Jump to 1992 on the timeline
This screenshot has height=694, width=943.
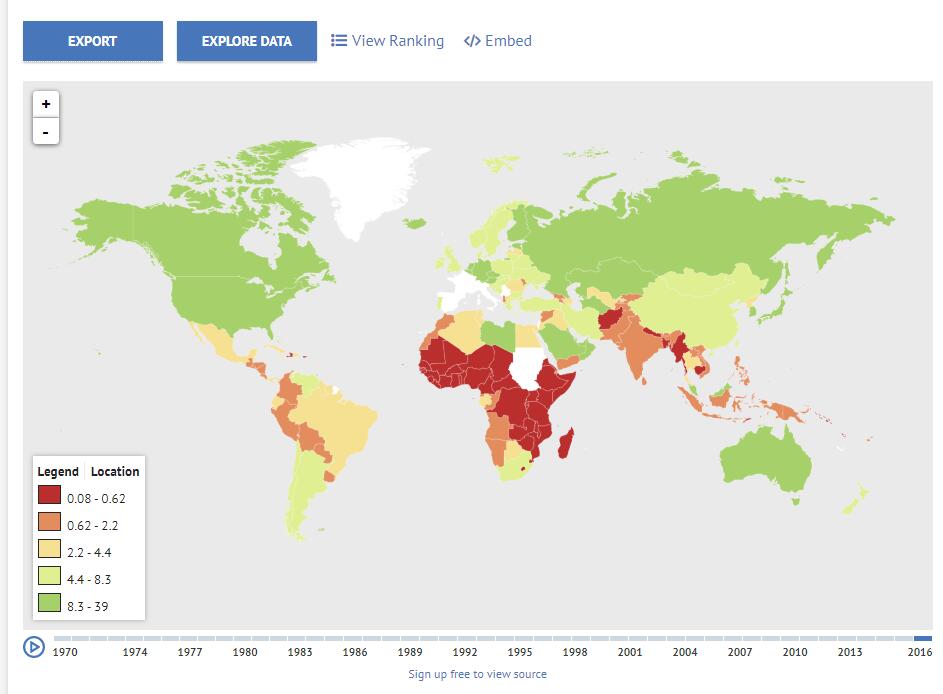[465, 652]
